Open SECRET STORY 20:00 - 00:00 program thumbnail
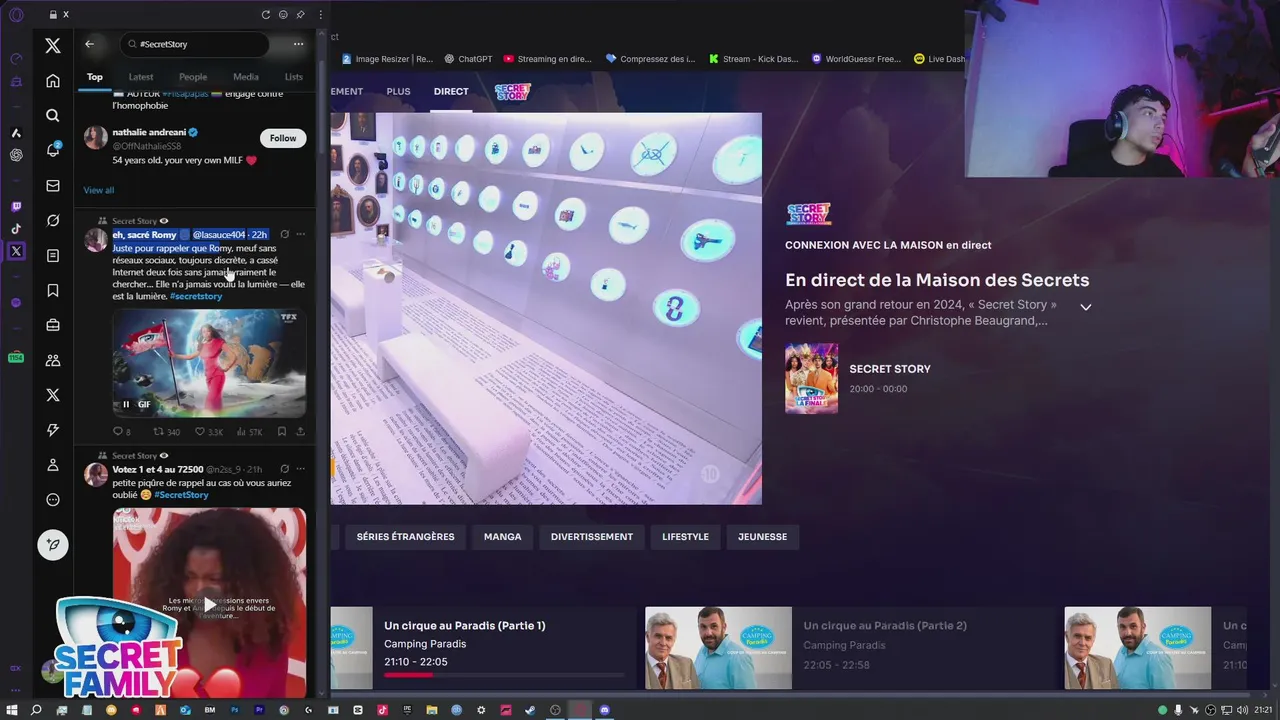Screen dimensions: 1280x720 coord(811,378)
